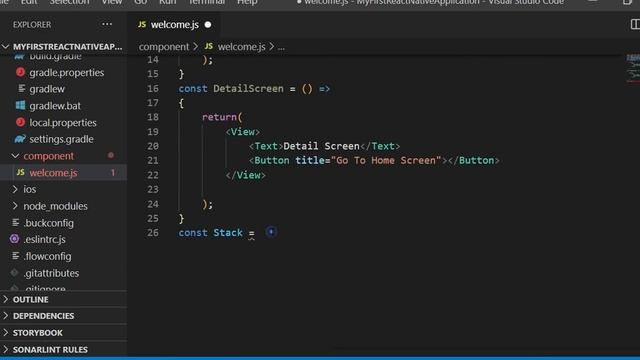Viewport: 640px width, 360px height.
Task: Click component breadcrumb segment
Action: 164,47
